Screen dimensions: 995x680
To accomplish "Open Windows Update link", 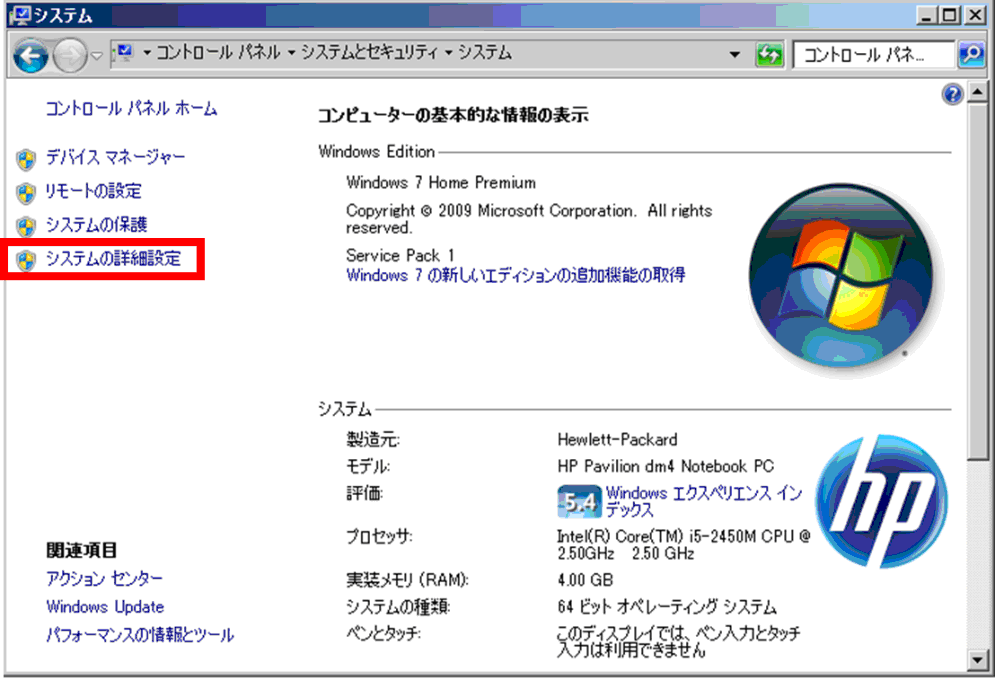I will (x=105, y=606).
